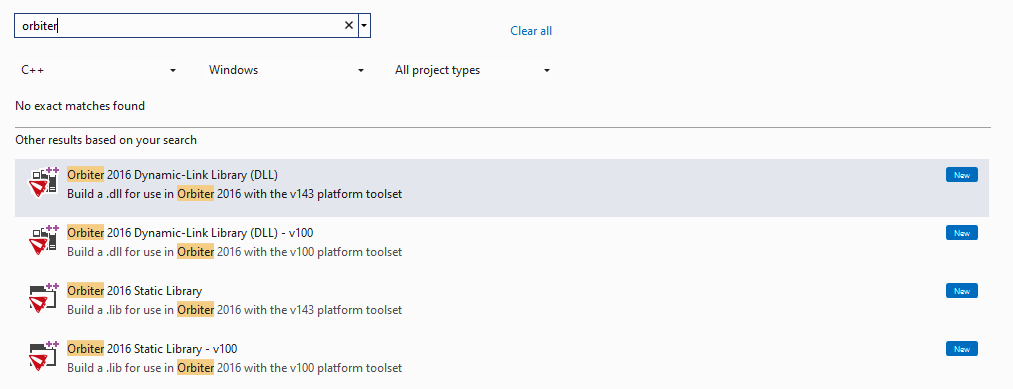Click the description 'Build a .dll ... v143 platform toolset'
1013x389 pixels.
point(235,194)
